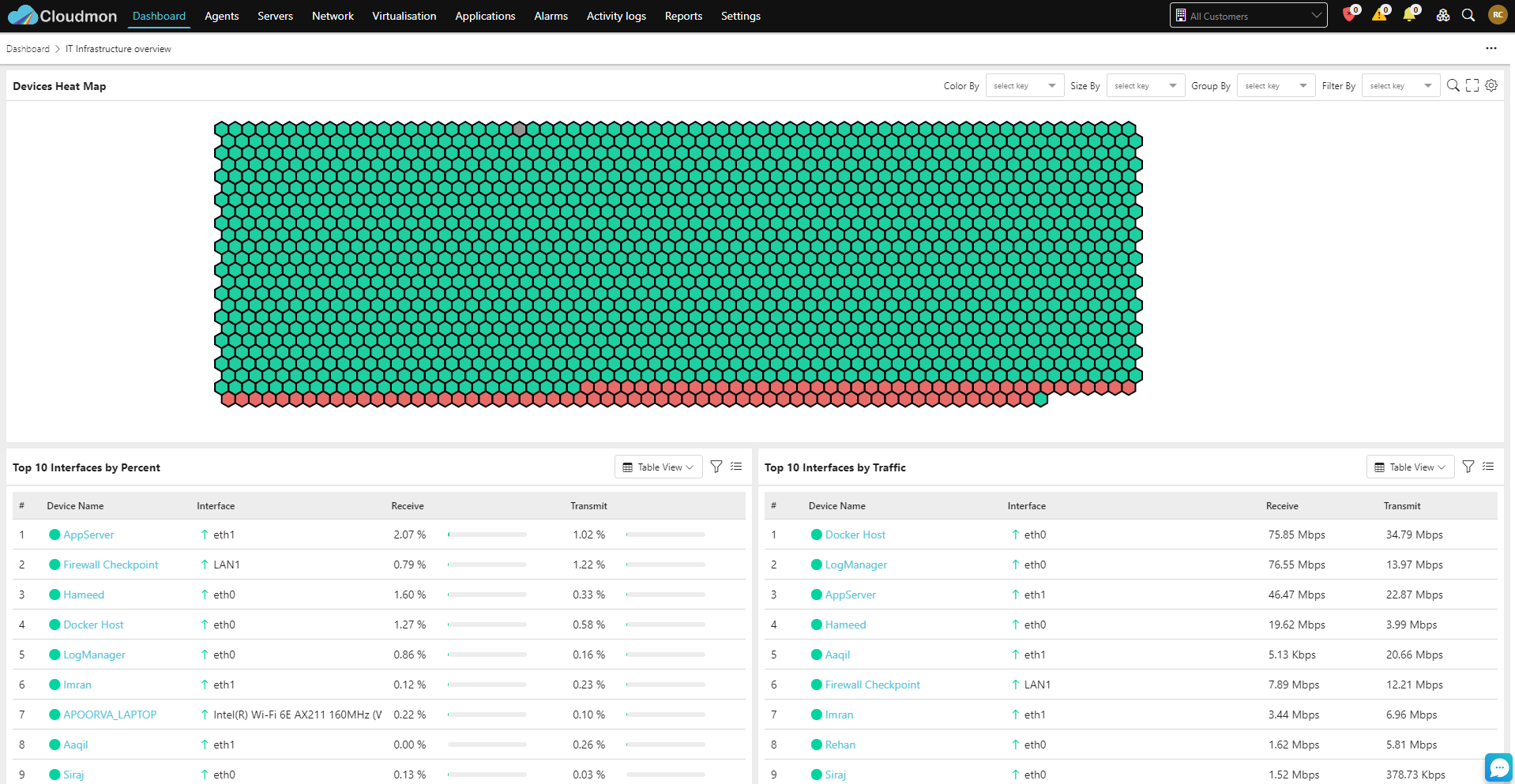Open Rehan device link
1515x784 pixels.
tap(840, 745)
